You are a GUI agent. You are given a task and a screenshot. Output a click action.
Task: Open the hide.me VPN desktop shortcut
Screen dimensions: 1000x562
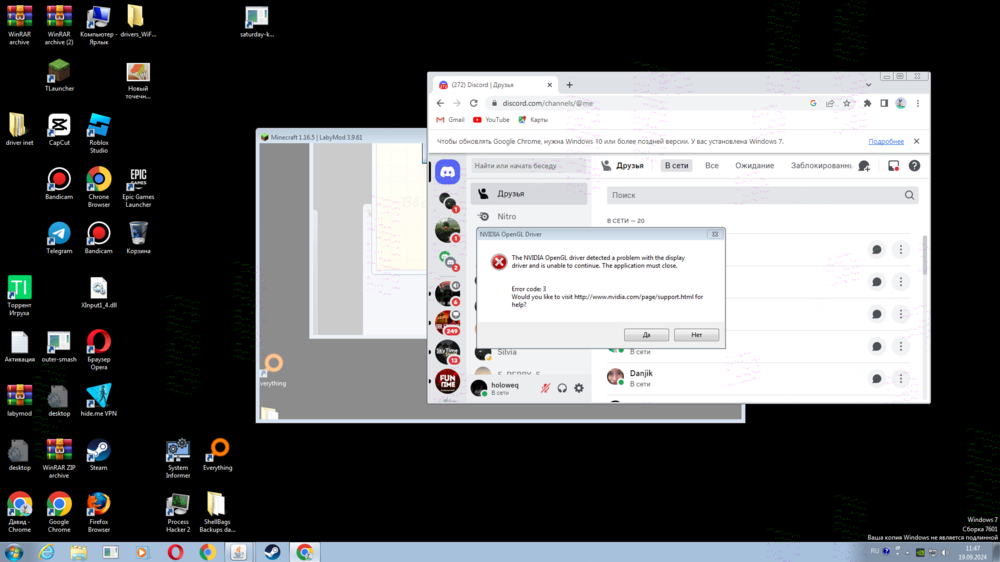99,401
